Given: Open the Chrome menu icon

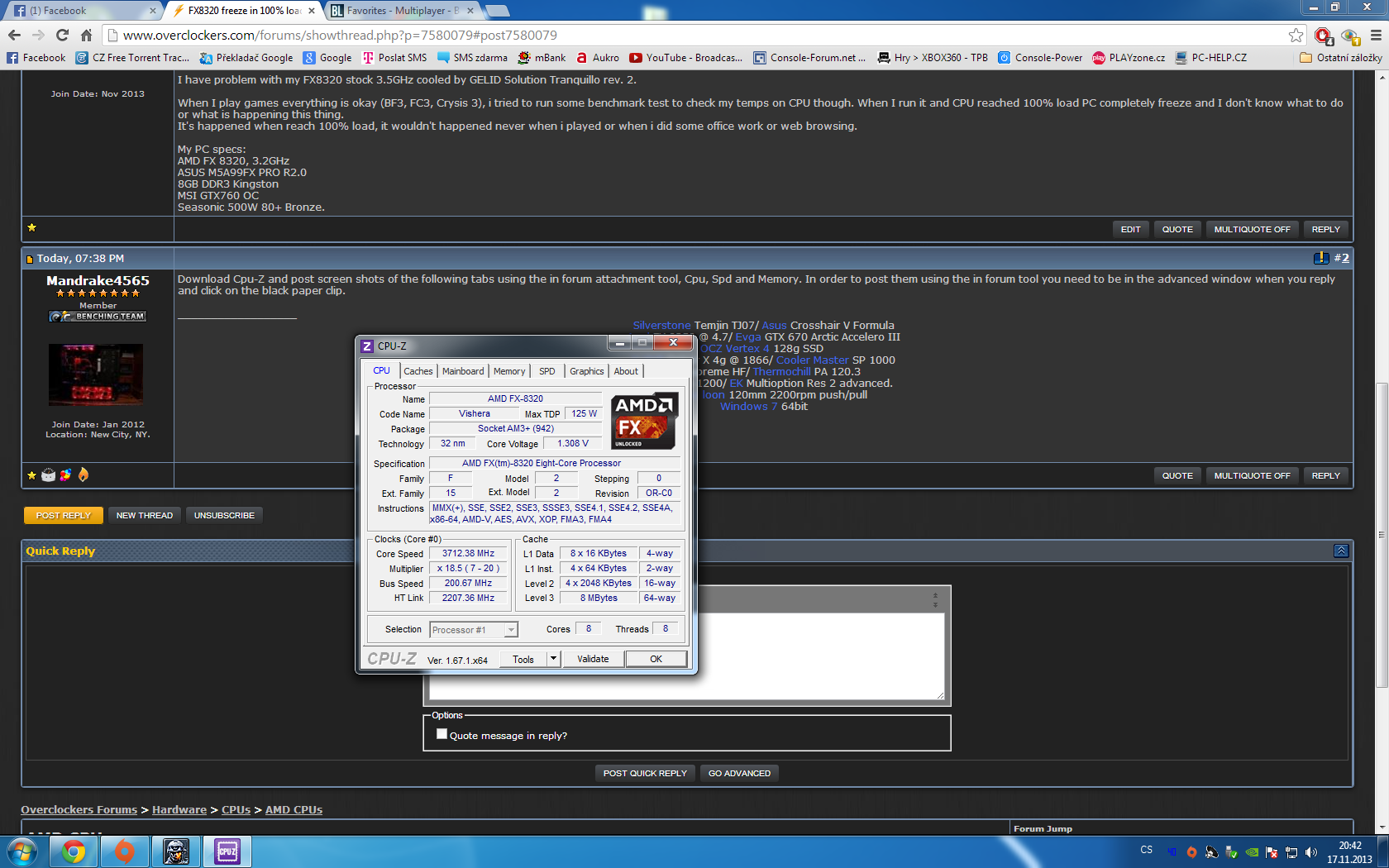Looking at the screenshot, I should point(1376,35).
